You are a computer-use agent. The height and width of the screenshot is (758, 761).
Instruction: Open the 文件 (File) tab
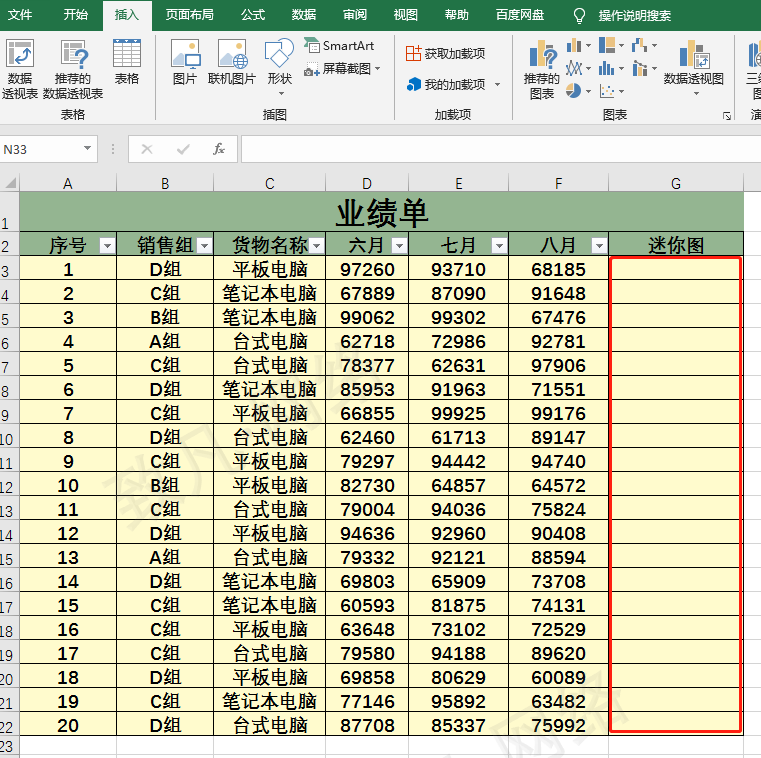pyautogui.click(x=20, y=15)
